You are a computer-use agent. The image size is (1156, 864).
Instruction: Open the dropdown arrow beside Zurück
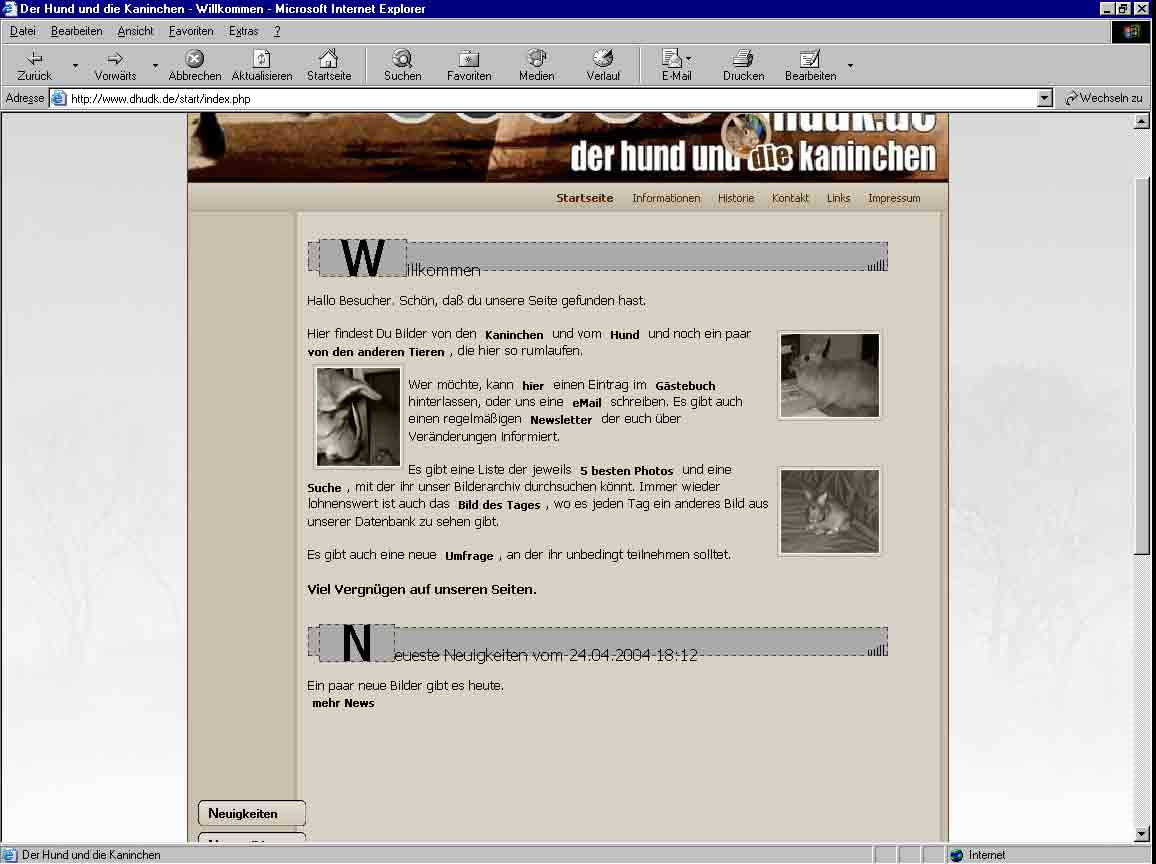pyautogui.click(x=75, y=66)
